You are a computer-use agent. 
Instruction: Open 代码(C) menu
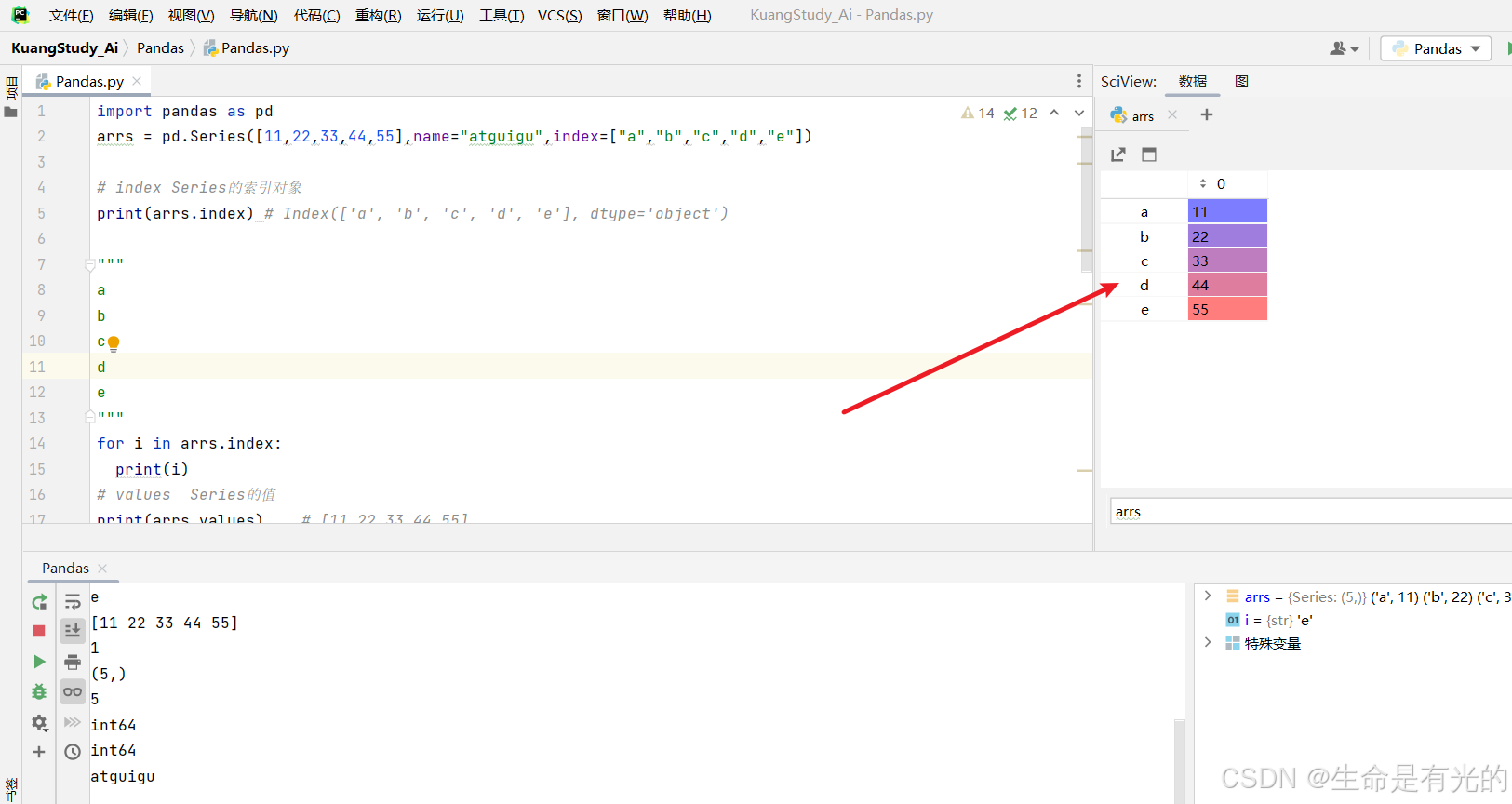tap(317, 16)
